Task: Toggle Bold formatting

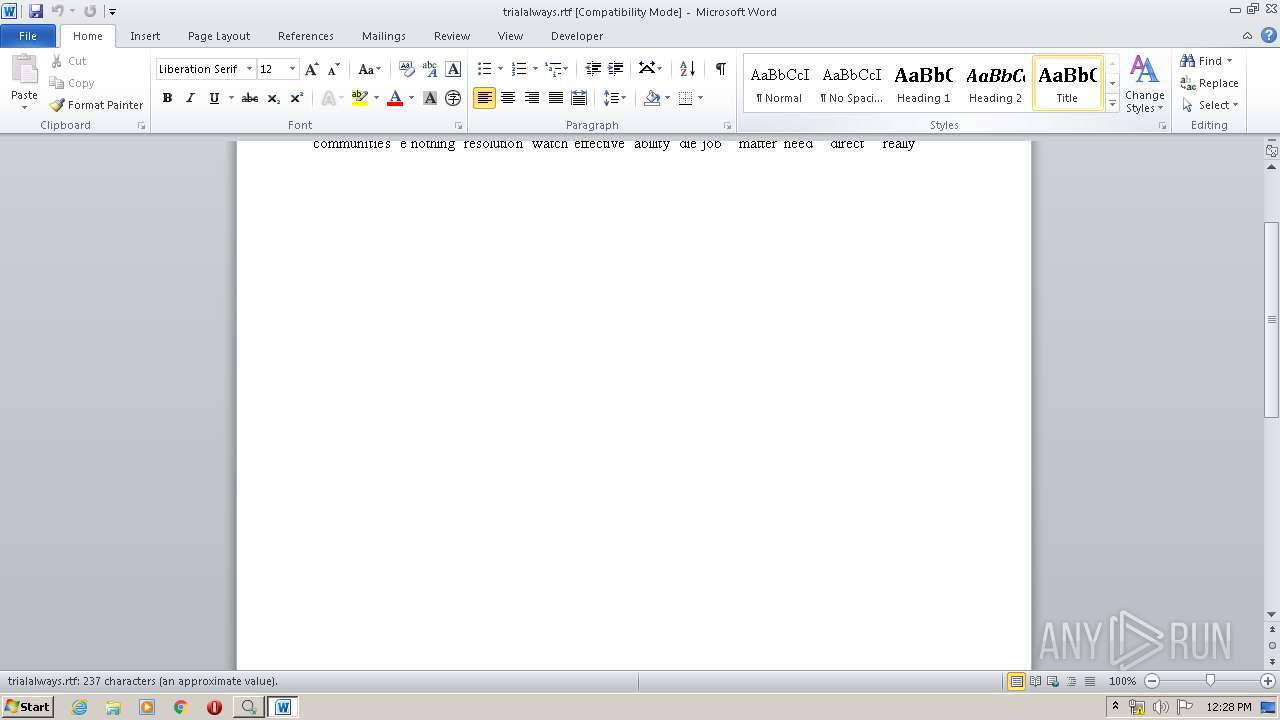Action: [167, 98]
